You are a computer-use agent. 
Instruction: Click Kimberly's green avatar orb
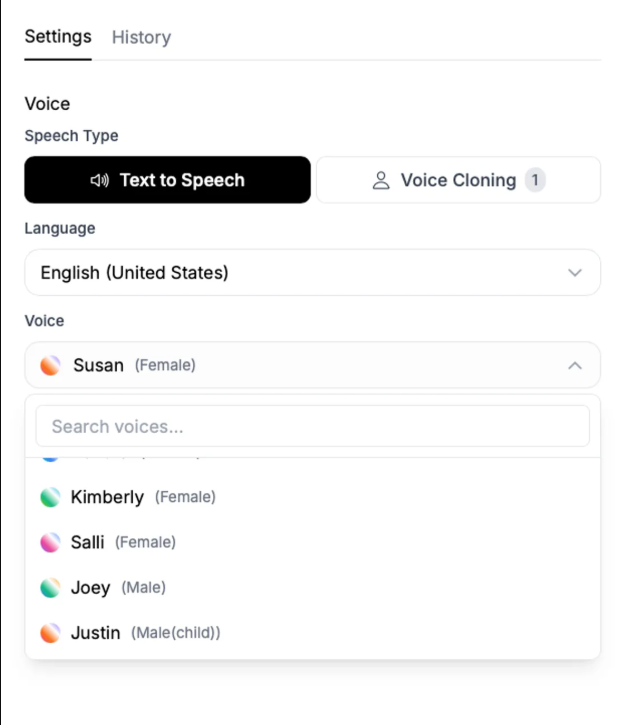(50, 497)
